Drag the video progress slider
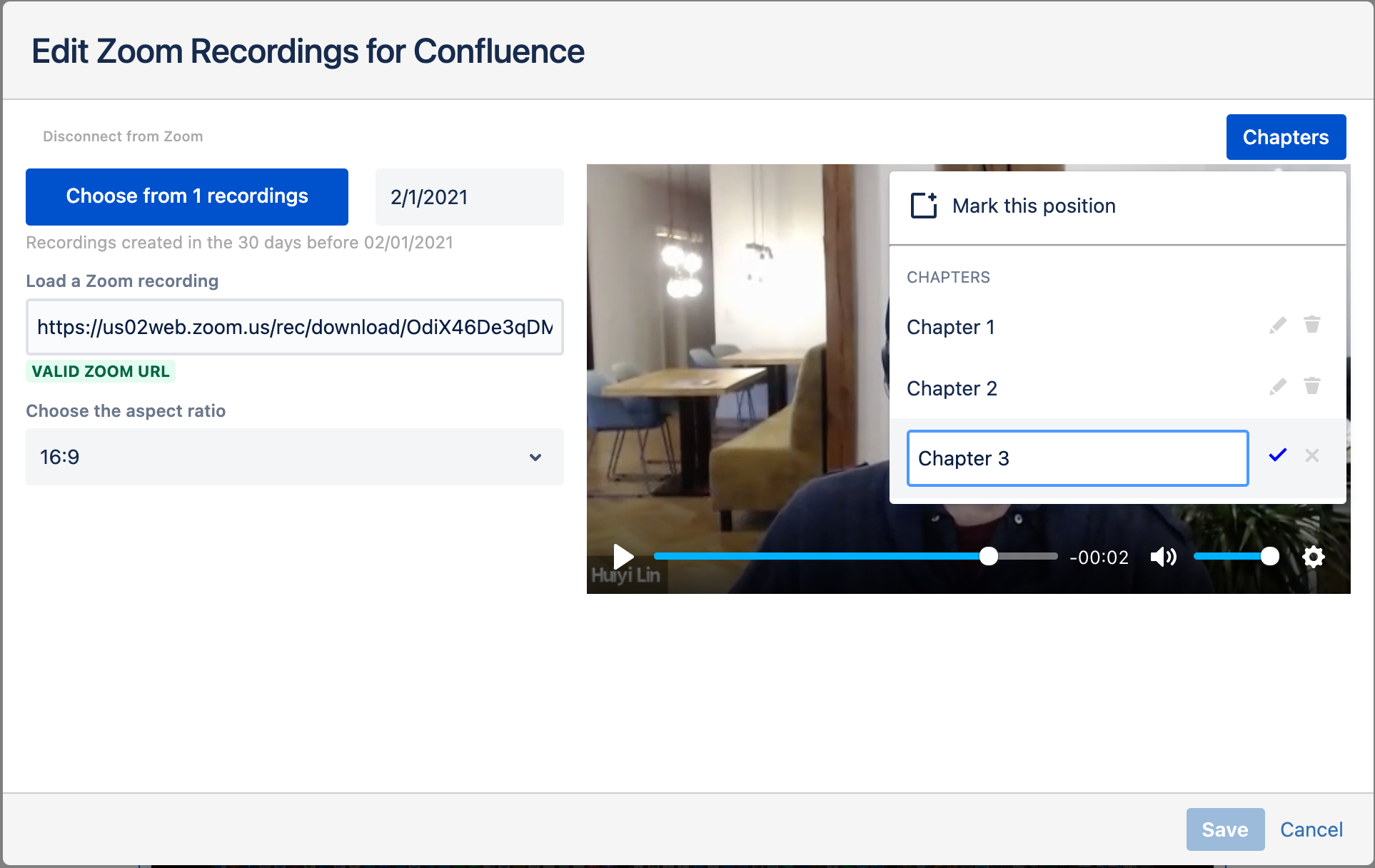 tap(984, 556)
